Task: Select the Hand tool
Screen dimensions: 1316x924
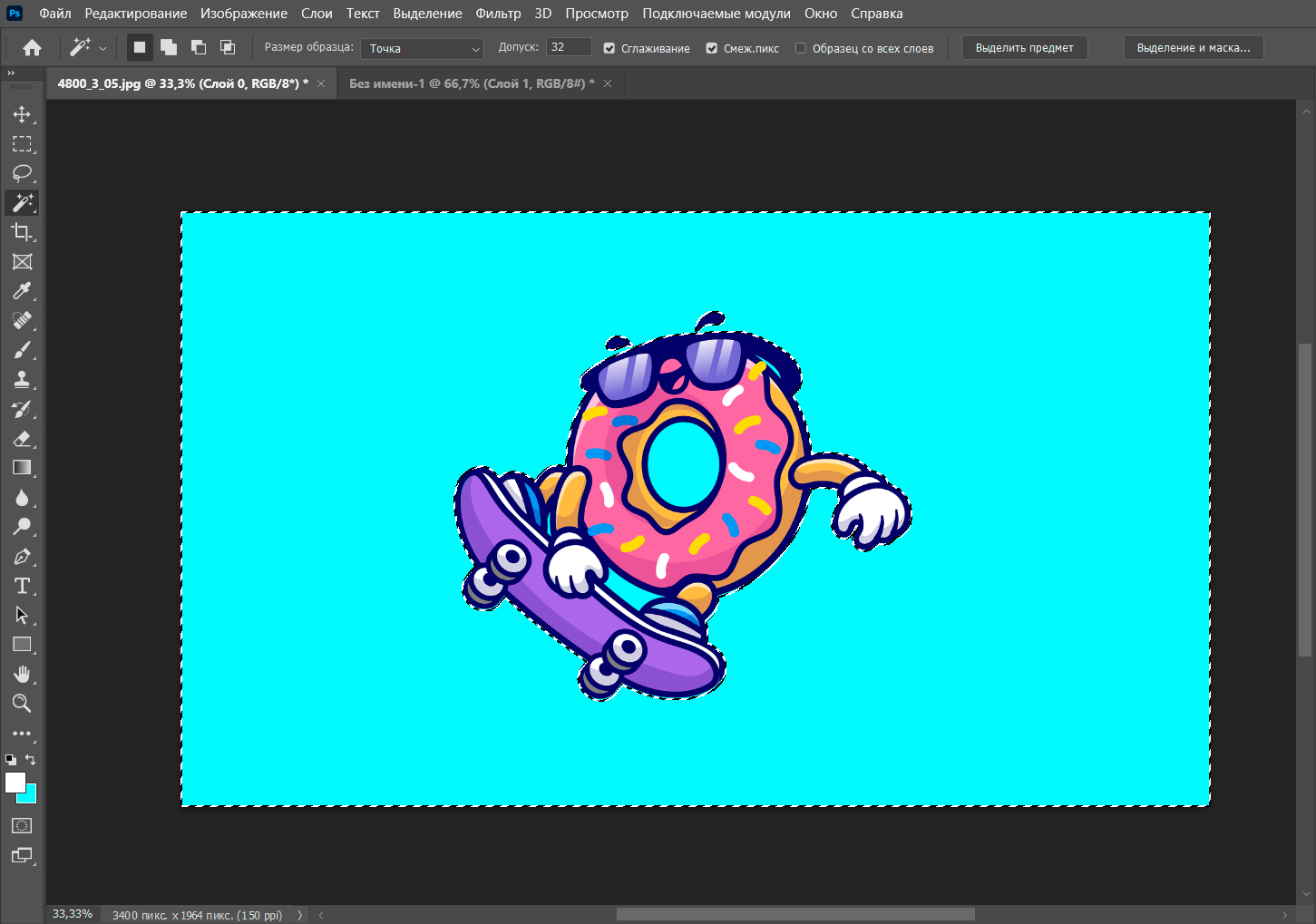Action: point(22,674)
